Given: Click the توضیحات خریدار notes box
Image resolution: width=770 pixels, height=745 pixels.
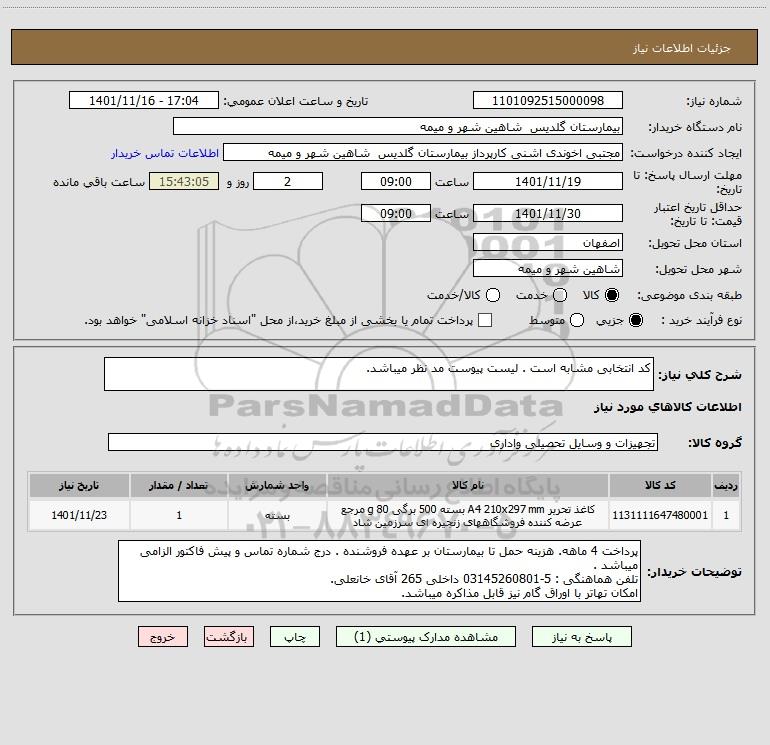Looking at the screenshot, I should pos(379,571).
